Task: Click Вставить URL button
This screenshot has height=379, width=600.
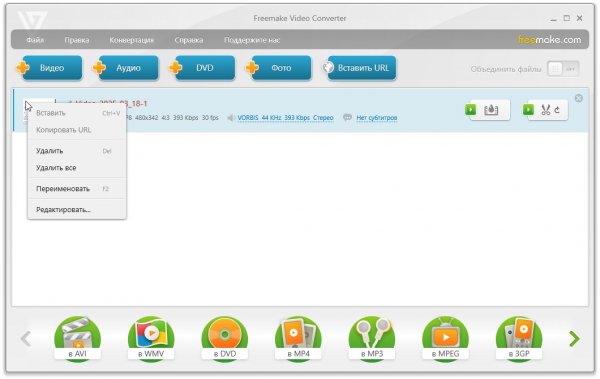Action: pos(362,68)
